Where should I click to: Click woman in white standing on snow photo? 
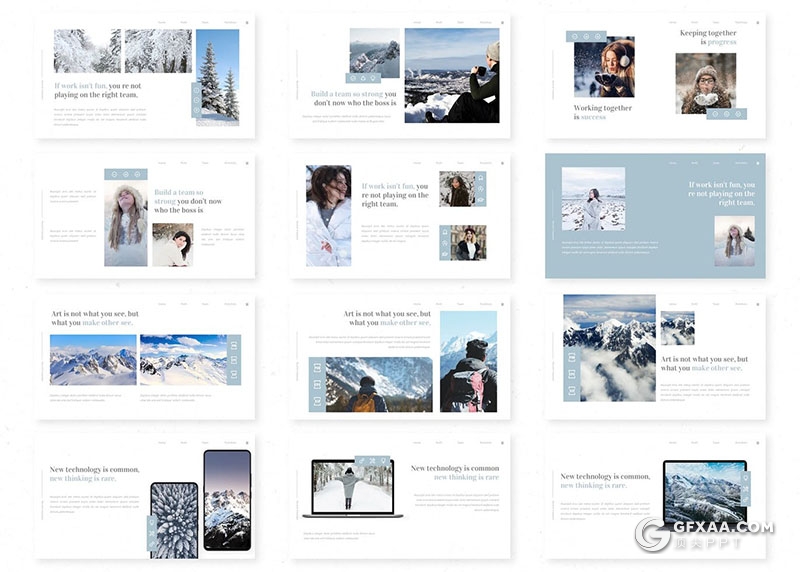[x=593, y=198]
